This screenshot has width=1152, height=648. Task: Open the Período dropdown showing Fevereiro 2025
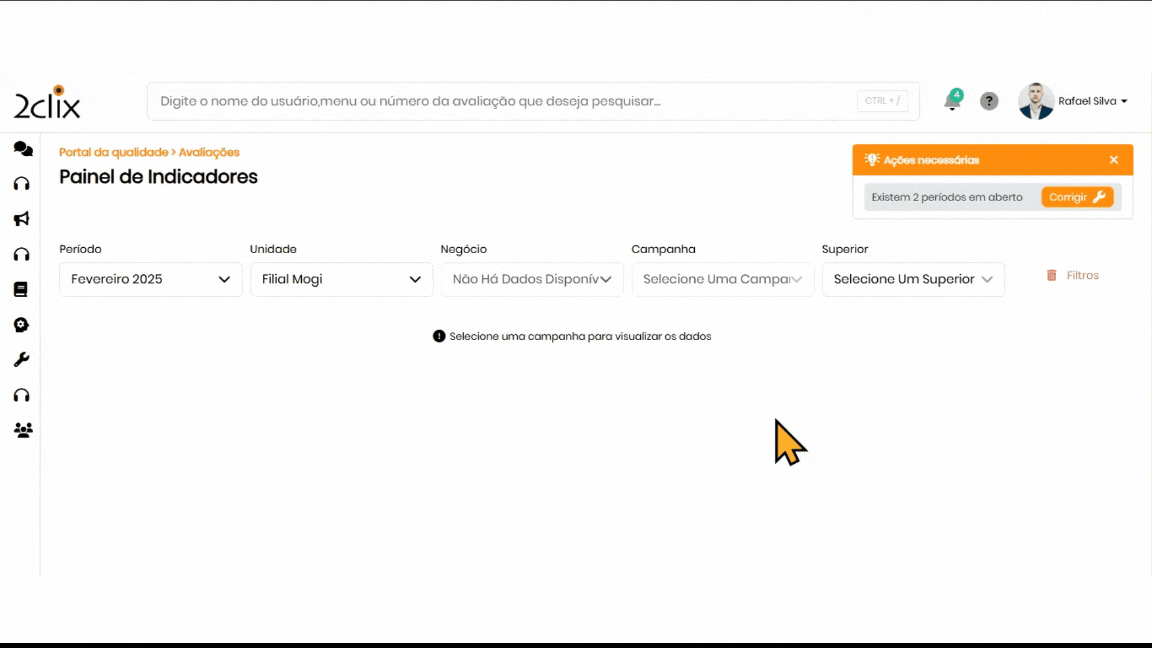pos(151,280)
